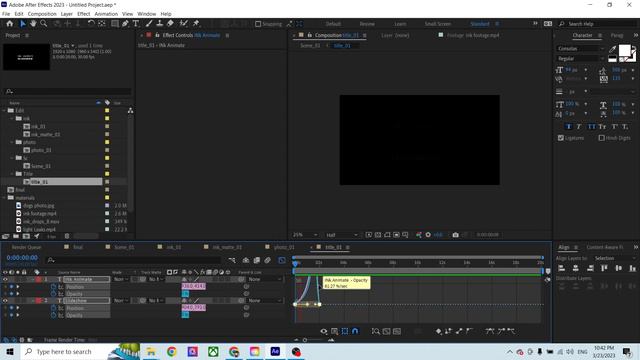This screenshot has height=360, width=640.
Task: Toggle the Hindi Digits checkbox
Action: 601,138
